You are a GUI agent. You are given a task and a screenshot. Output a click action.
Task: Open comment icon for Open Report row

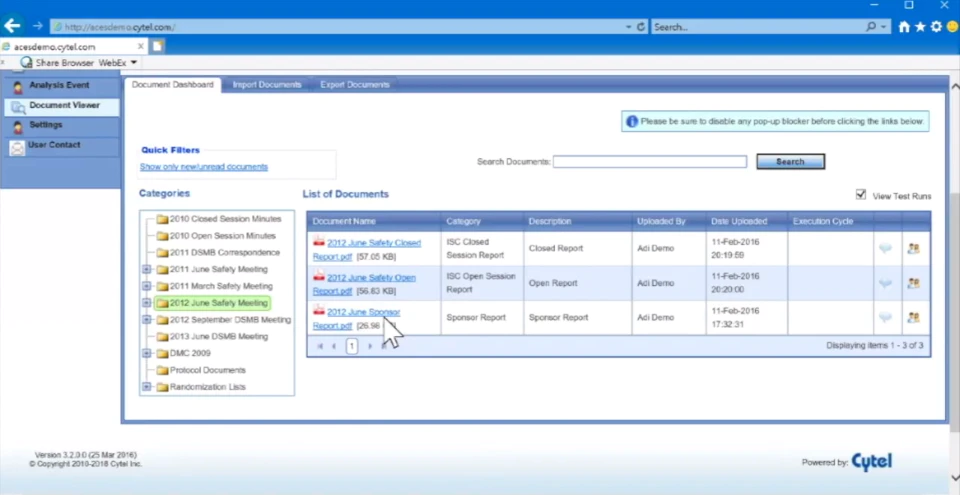[x=885, y=283]
